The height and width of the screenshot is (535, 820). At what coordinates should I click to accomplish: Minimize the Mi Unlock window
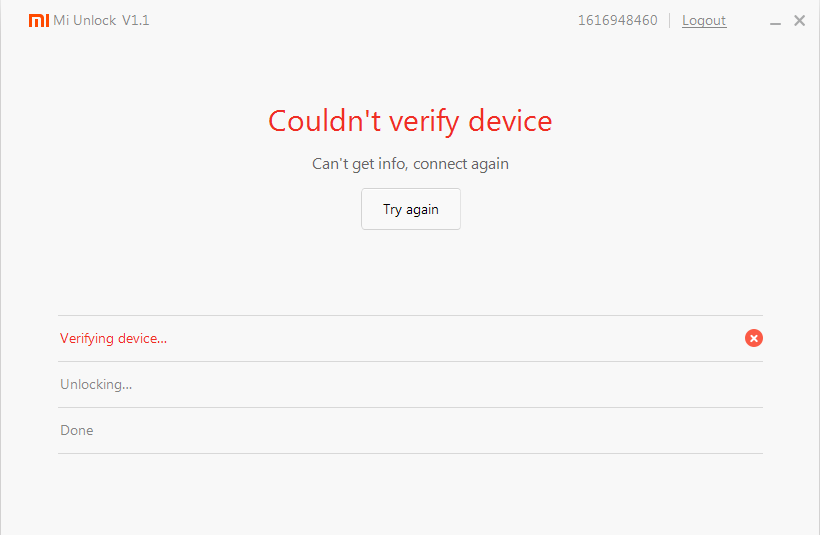click(777, 21)
